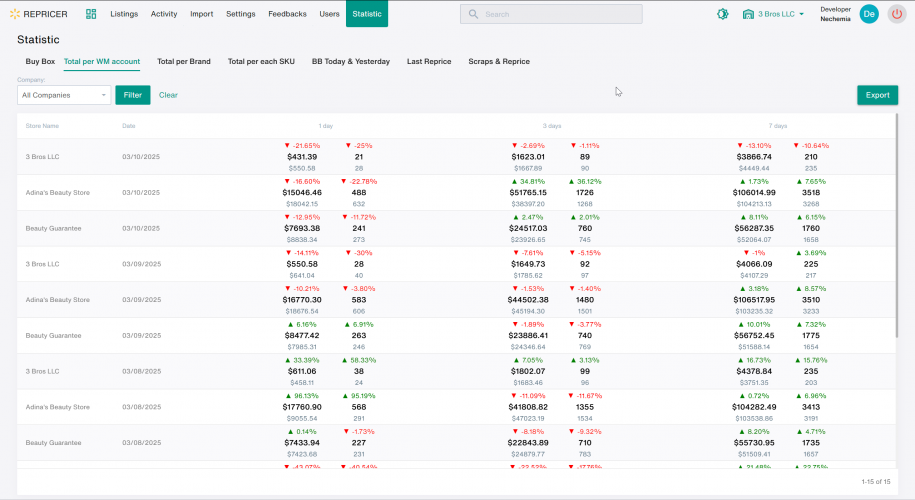The image size is (915, 500).
Task: Switch to the Buy Box tab
Action: click(x=40, y=61)
